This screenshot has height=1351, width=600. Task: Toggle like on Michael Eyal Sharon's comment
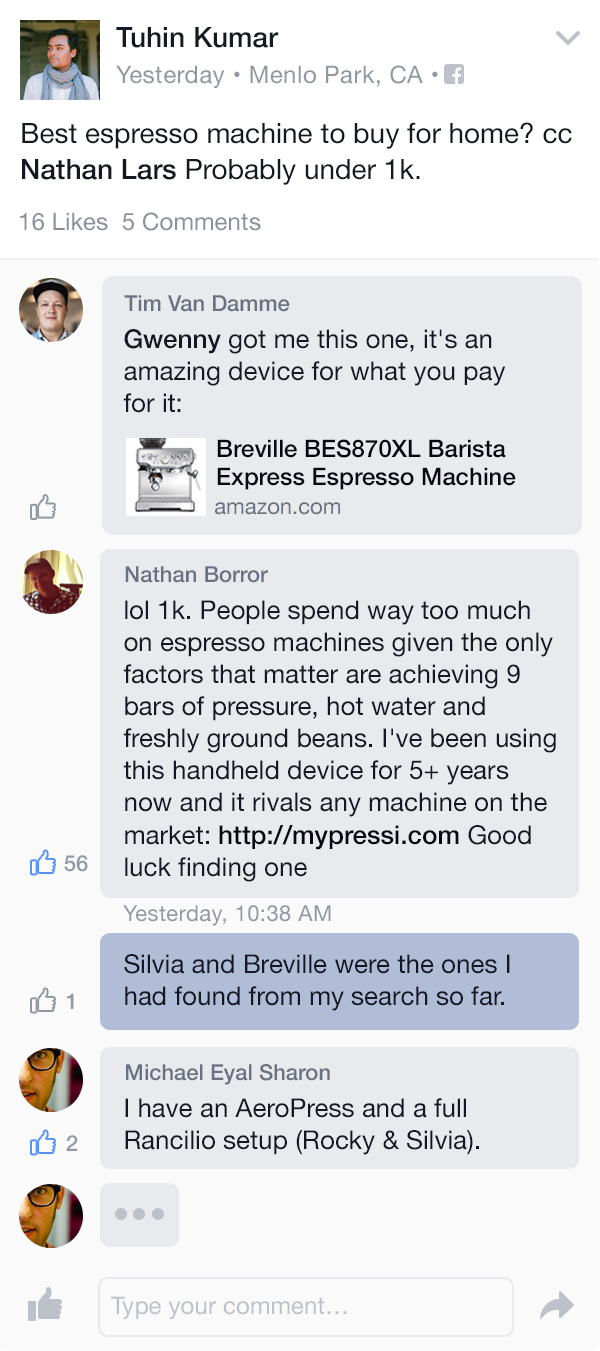[43, 1142]
